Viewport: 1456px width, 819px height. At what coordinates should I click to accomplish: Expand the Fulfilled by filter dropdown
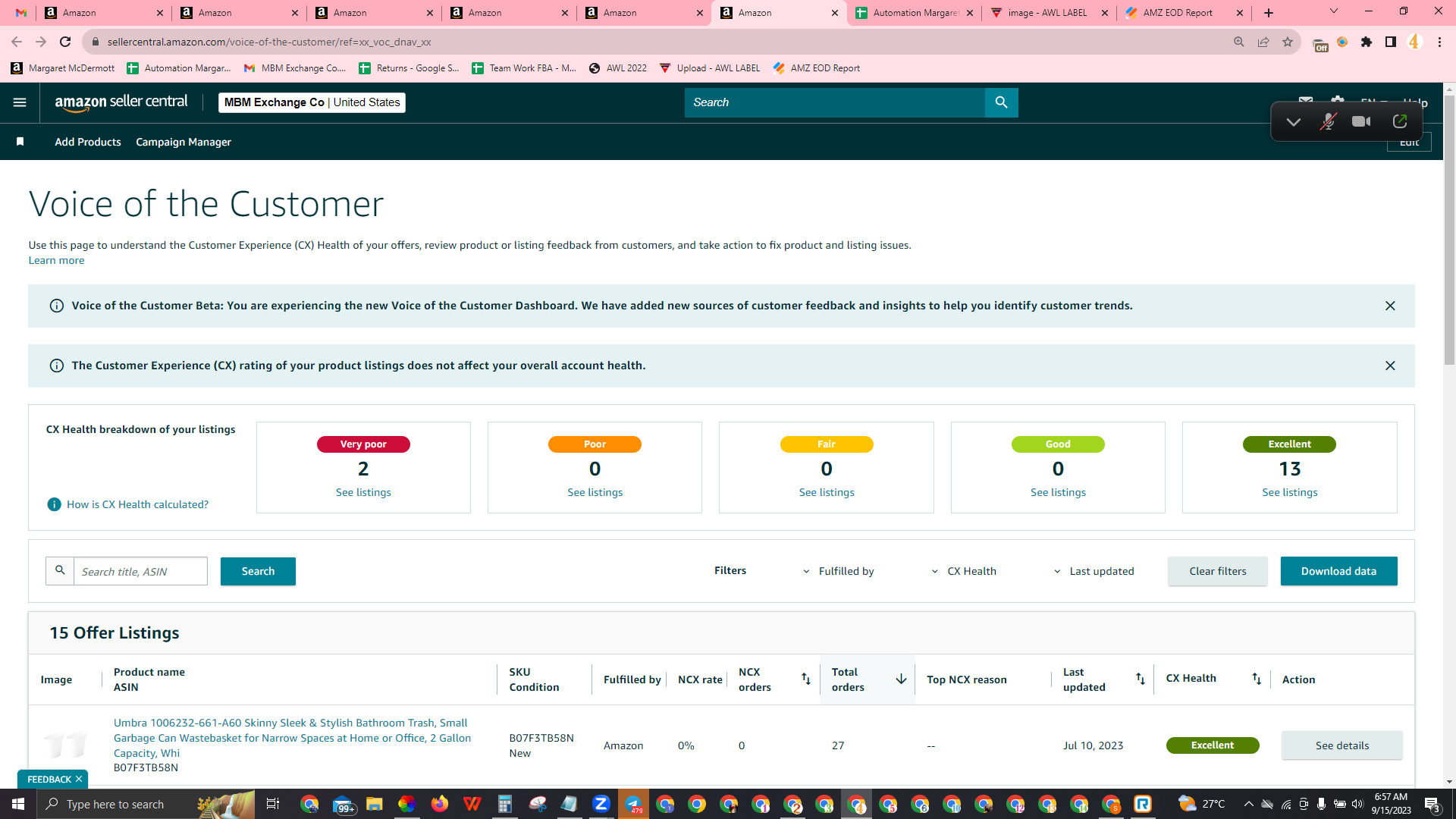tap(838, 571)
